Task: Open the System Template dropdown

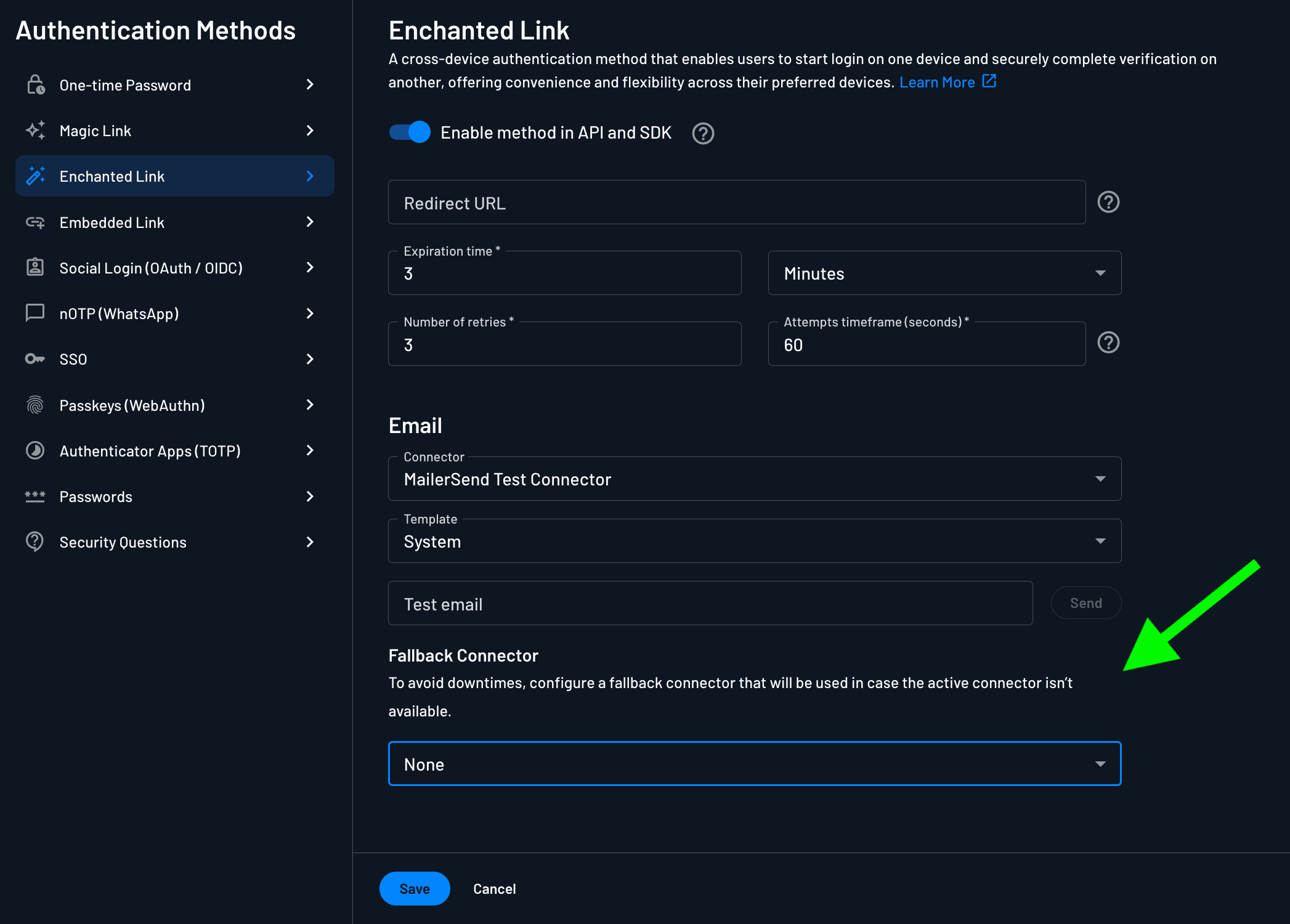Action: point(754,541)
